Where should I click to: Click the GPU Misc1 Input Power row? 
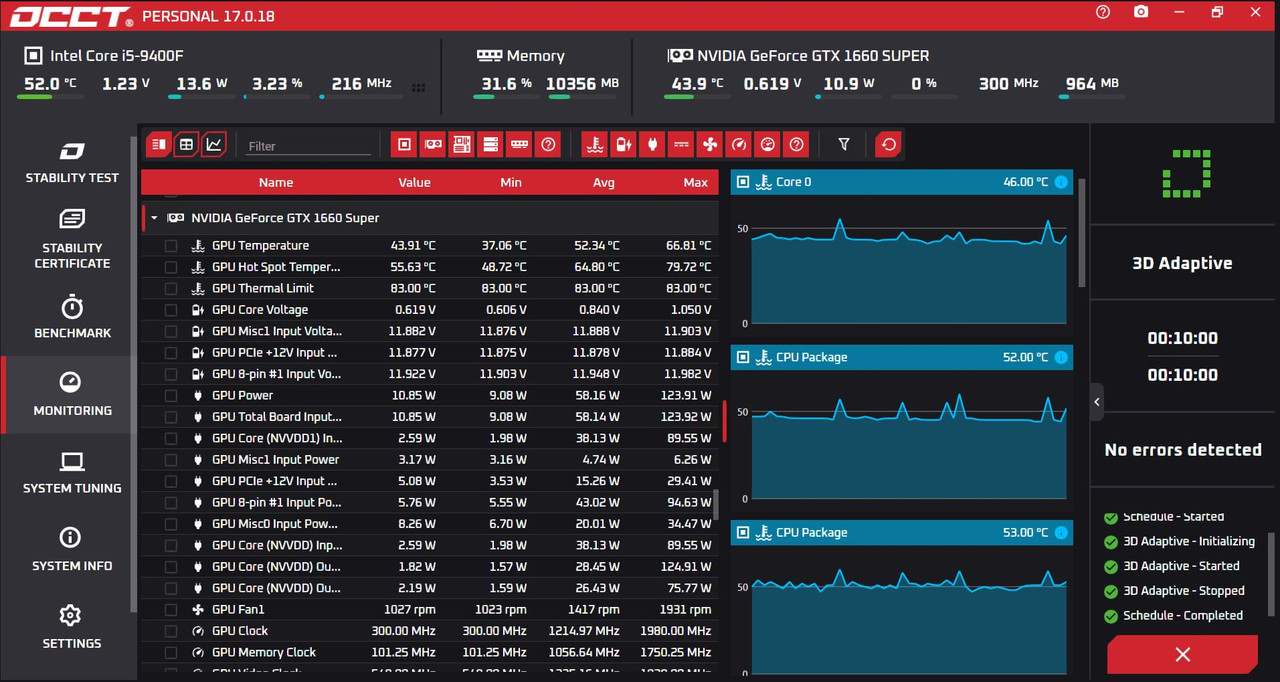430,459
